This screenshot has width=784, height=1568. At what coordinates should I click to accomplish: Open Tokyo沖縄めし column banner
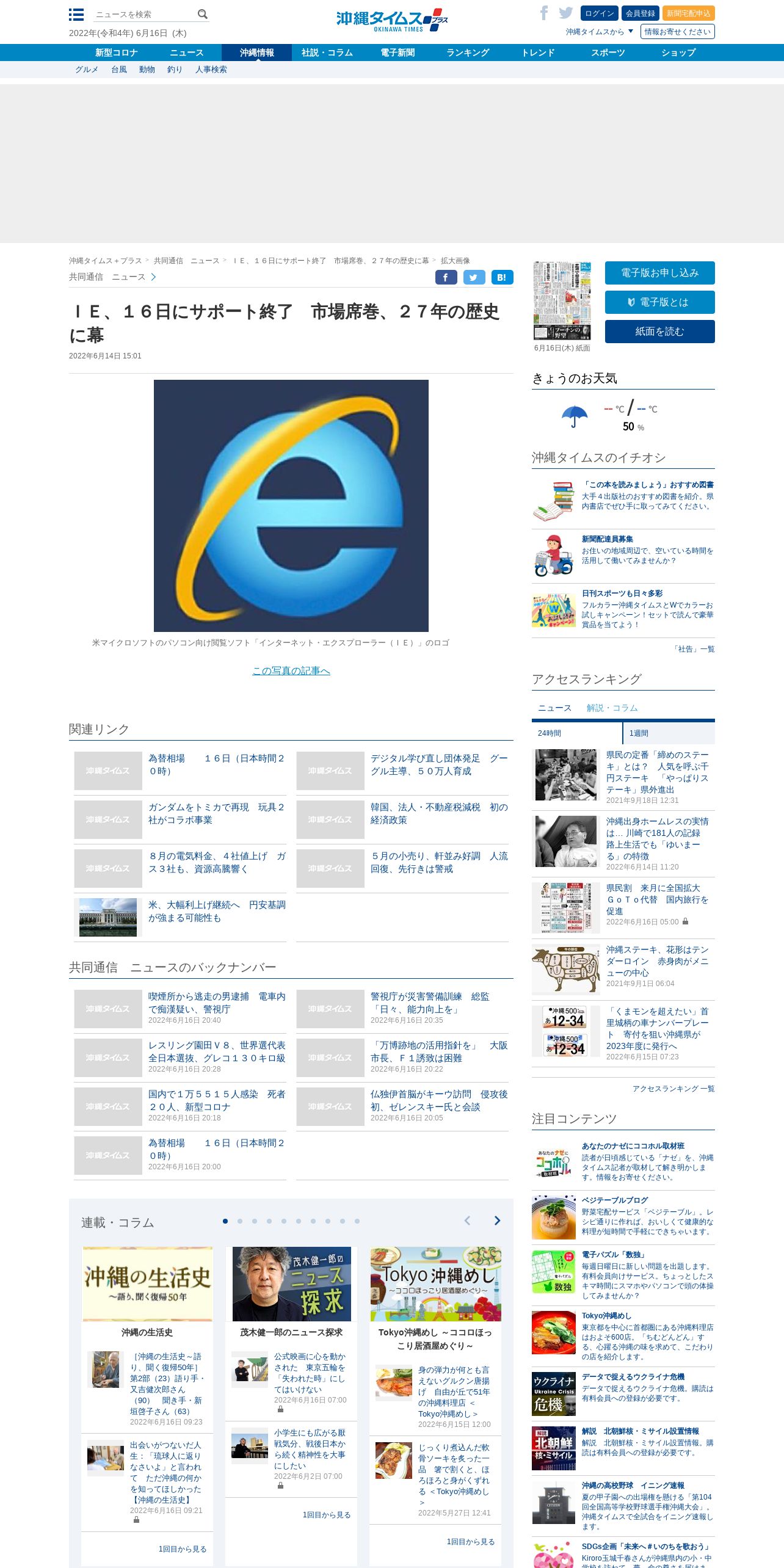coord(435,1284)
